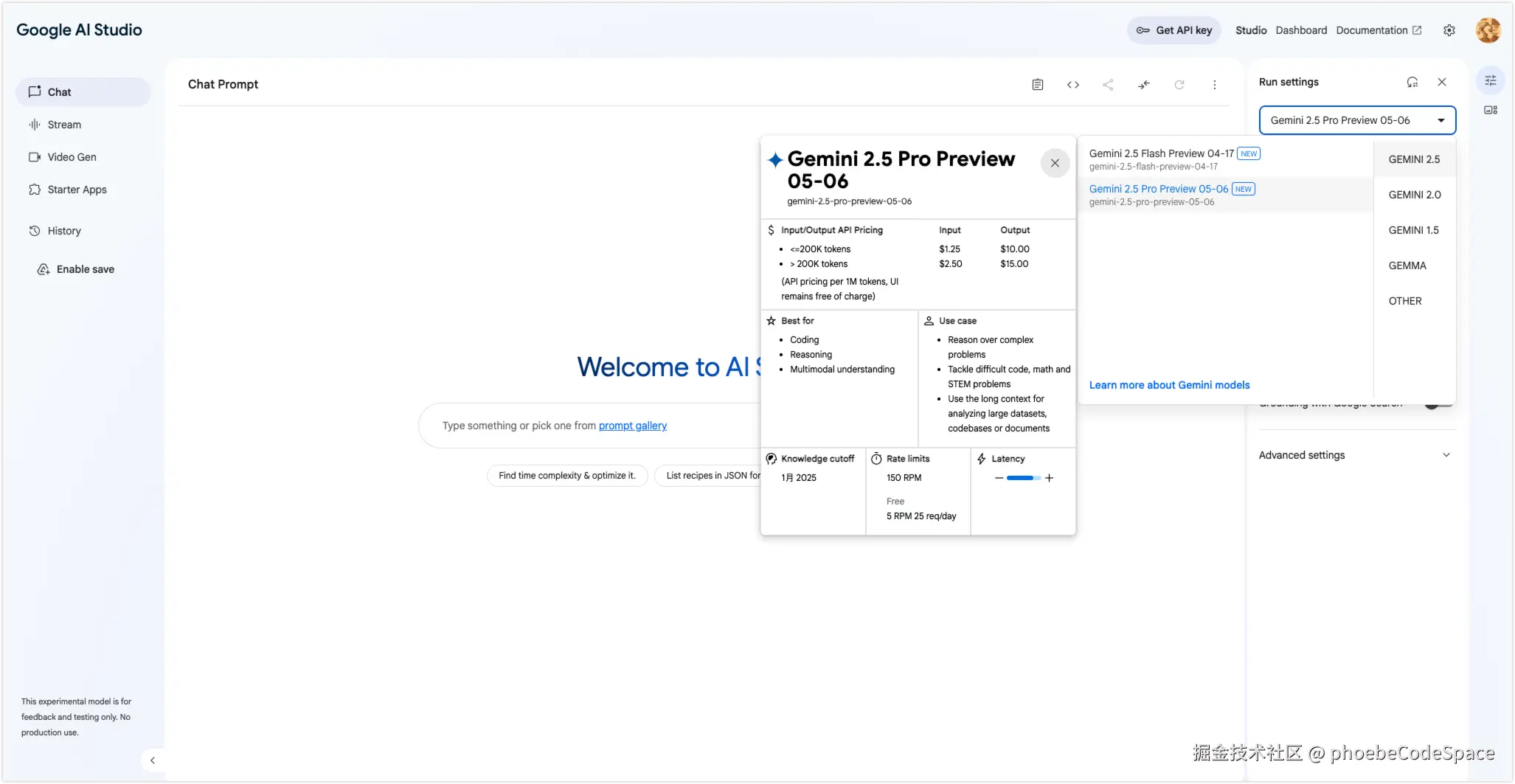
Task: Open the Studio header link
Action: pyautogui.click(x=1251, y=30)
